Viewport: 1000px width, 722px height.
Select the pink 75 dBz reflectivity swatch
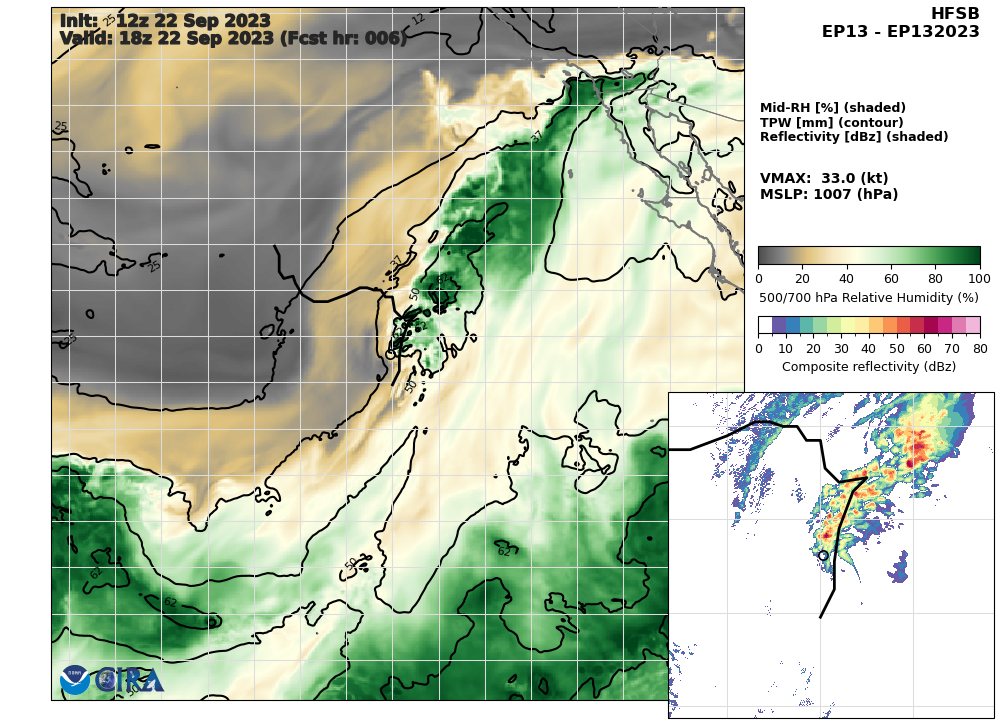coord(973,325)
